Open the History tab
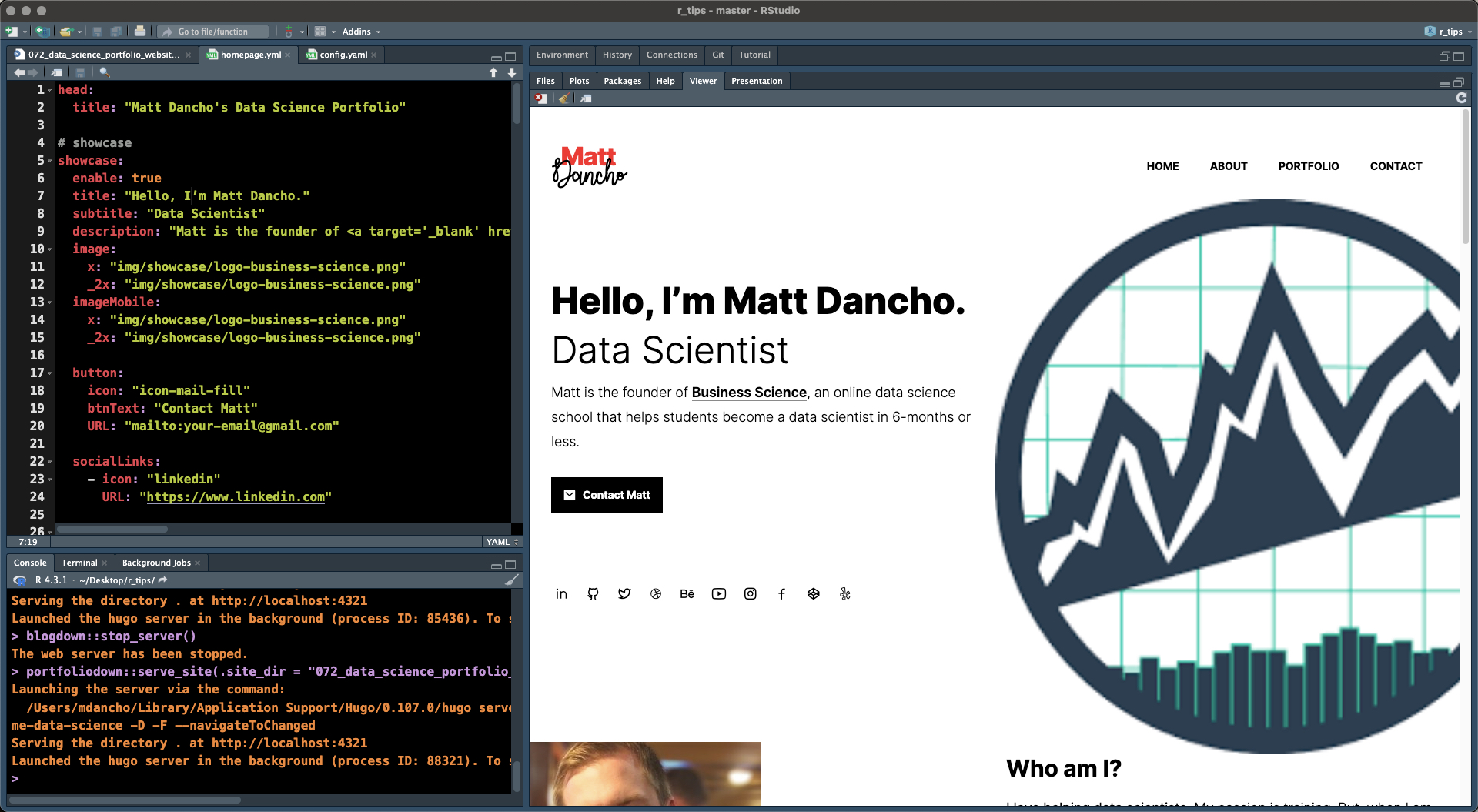 click(x=617, y=55)
